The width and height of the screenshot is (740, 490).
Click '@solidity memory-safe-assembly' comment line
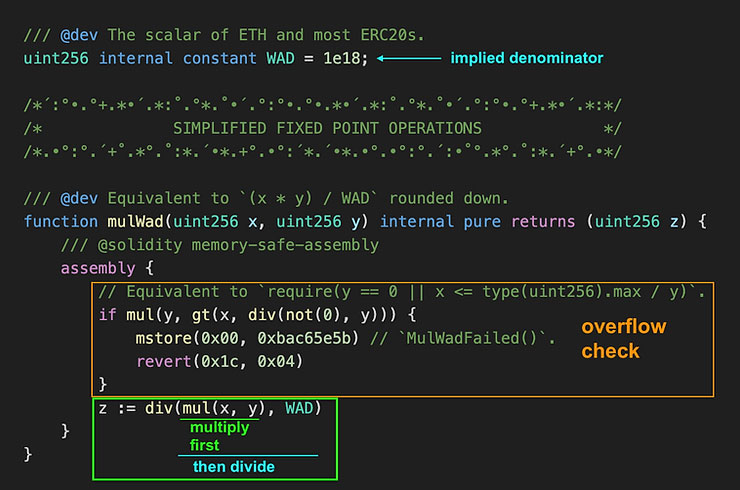(220, 245)
